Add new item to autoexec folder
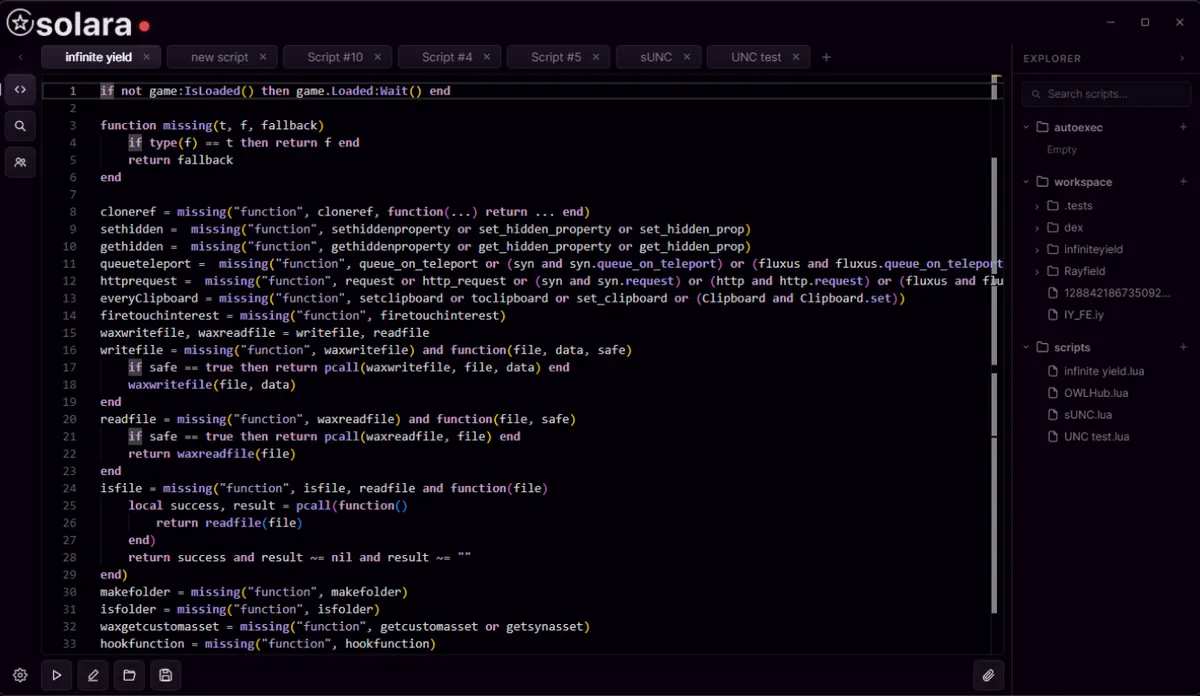 tap(1183, 127)
